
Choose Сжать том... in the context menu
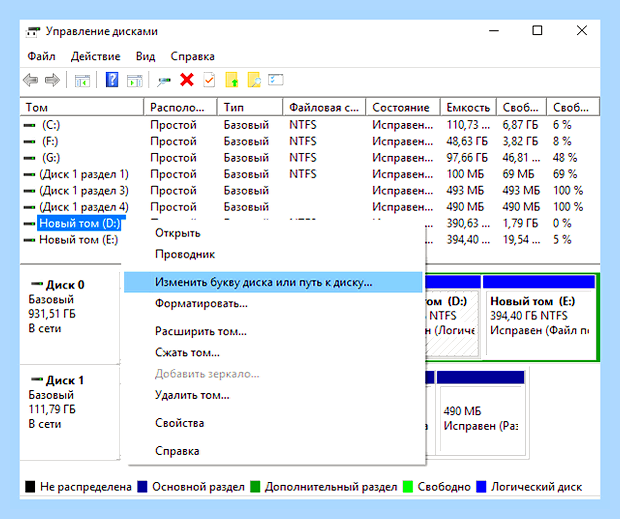point(273,353)
